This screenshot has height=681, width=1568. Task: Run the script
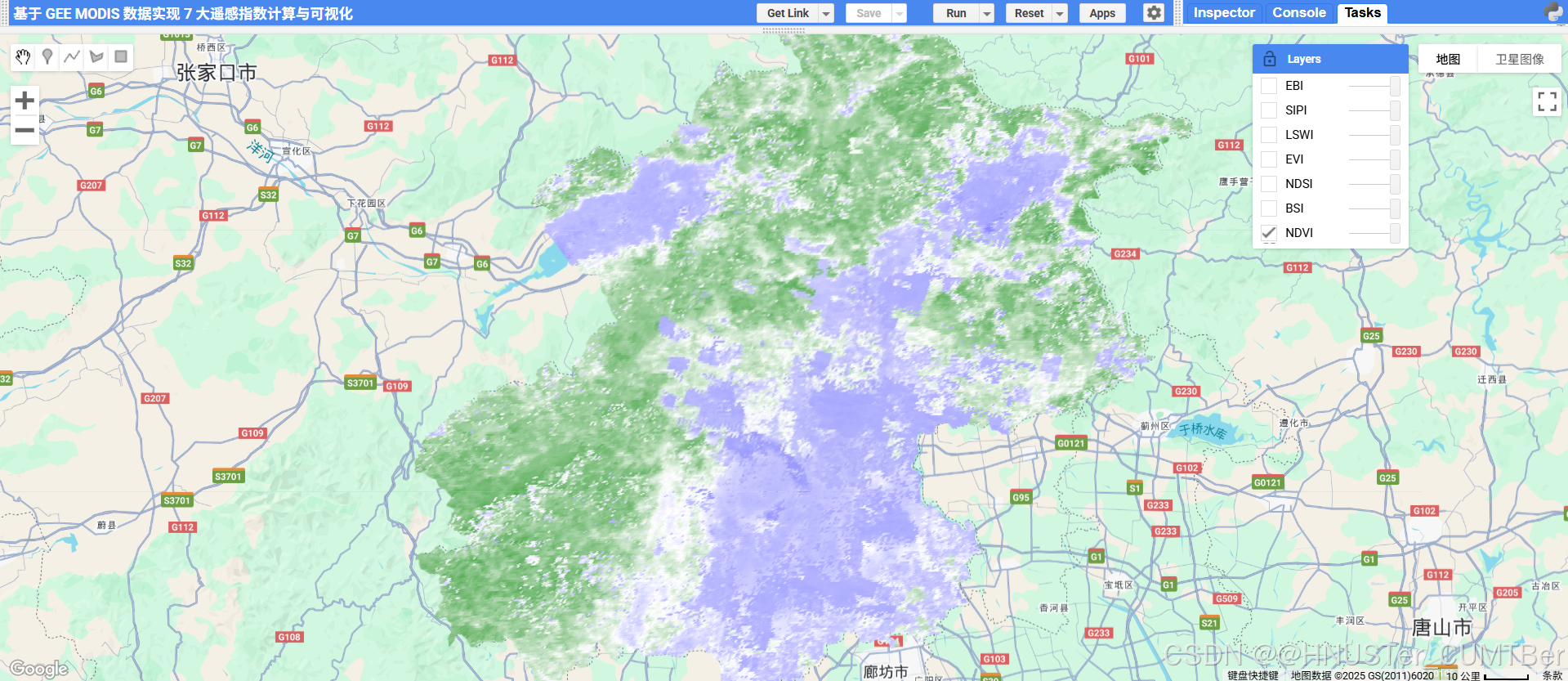956,13
